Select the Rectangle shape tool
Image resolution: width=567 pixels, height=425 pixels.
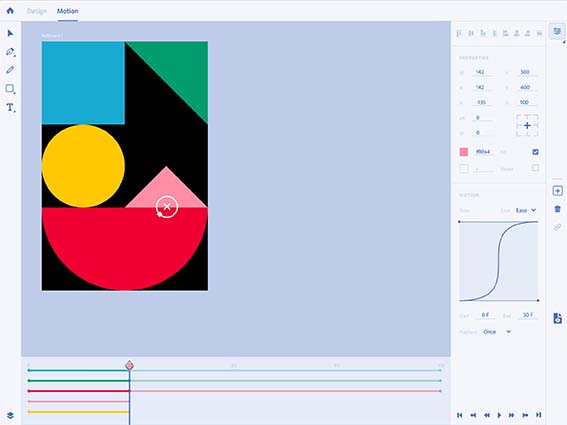coord(9,89)
